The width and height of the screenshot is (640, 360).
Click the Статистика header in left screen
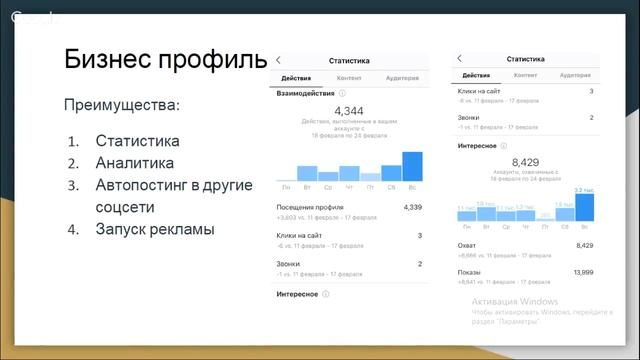pos(349,60)
